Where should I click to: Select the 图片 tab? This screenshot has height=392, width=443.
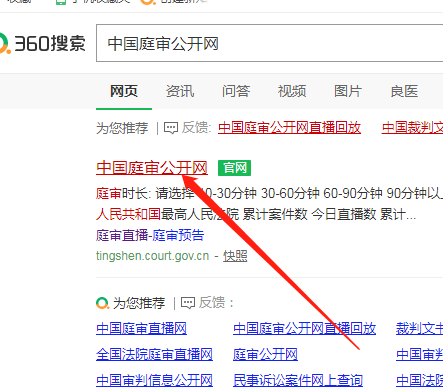tap(348, 91)
